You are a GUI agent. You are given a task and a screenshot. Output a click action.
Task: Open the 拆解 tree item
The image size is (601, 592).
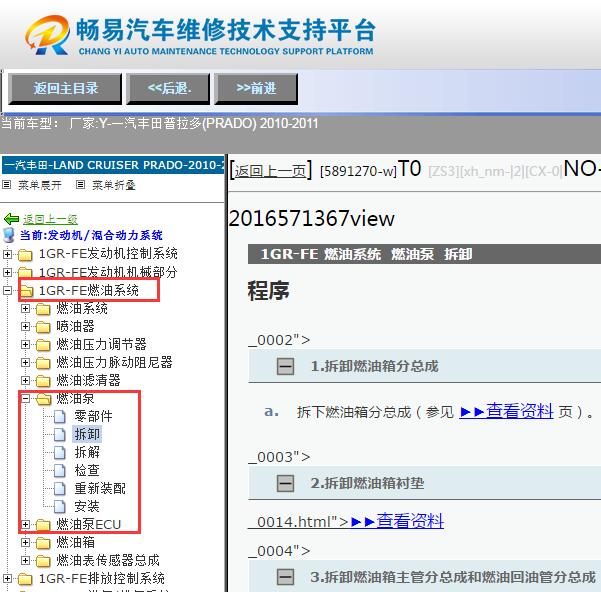pos(87,453)
